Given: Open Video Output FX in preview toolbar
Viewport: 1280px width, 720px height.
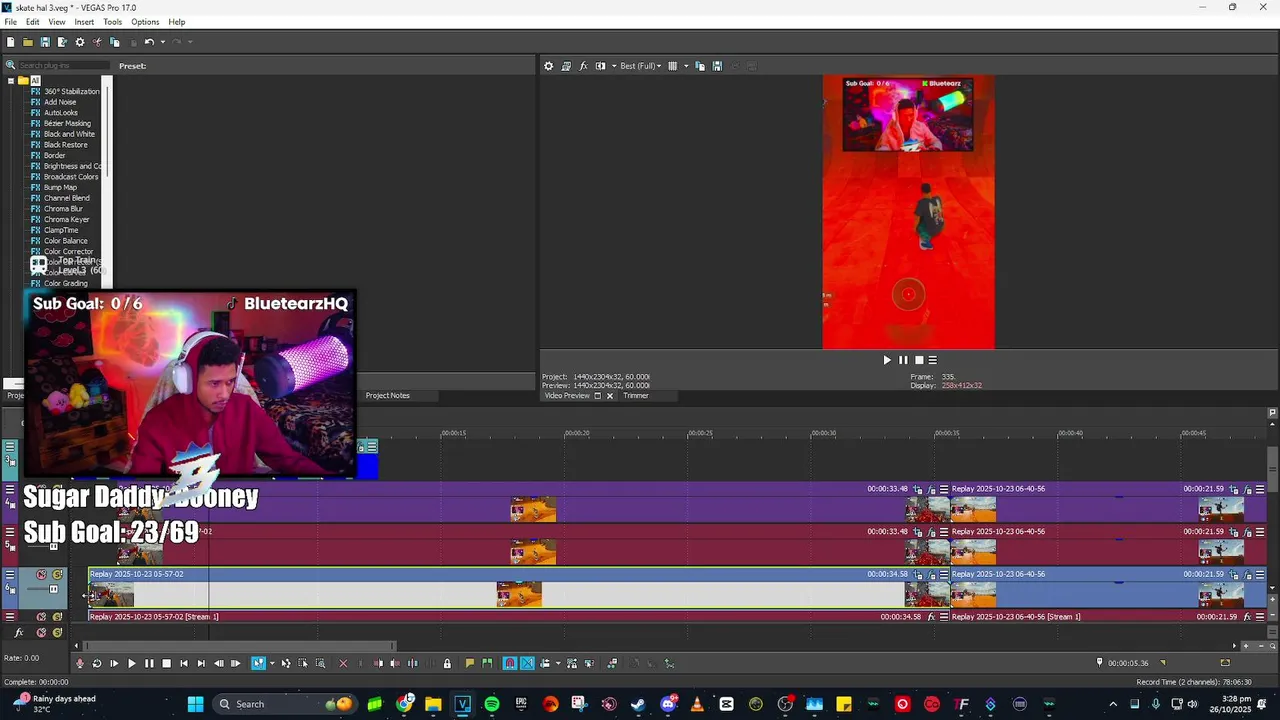Looking at the screenshot, I should [x=583, y=66].
